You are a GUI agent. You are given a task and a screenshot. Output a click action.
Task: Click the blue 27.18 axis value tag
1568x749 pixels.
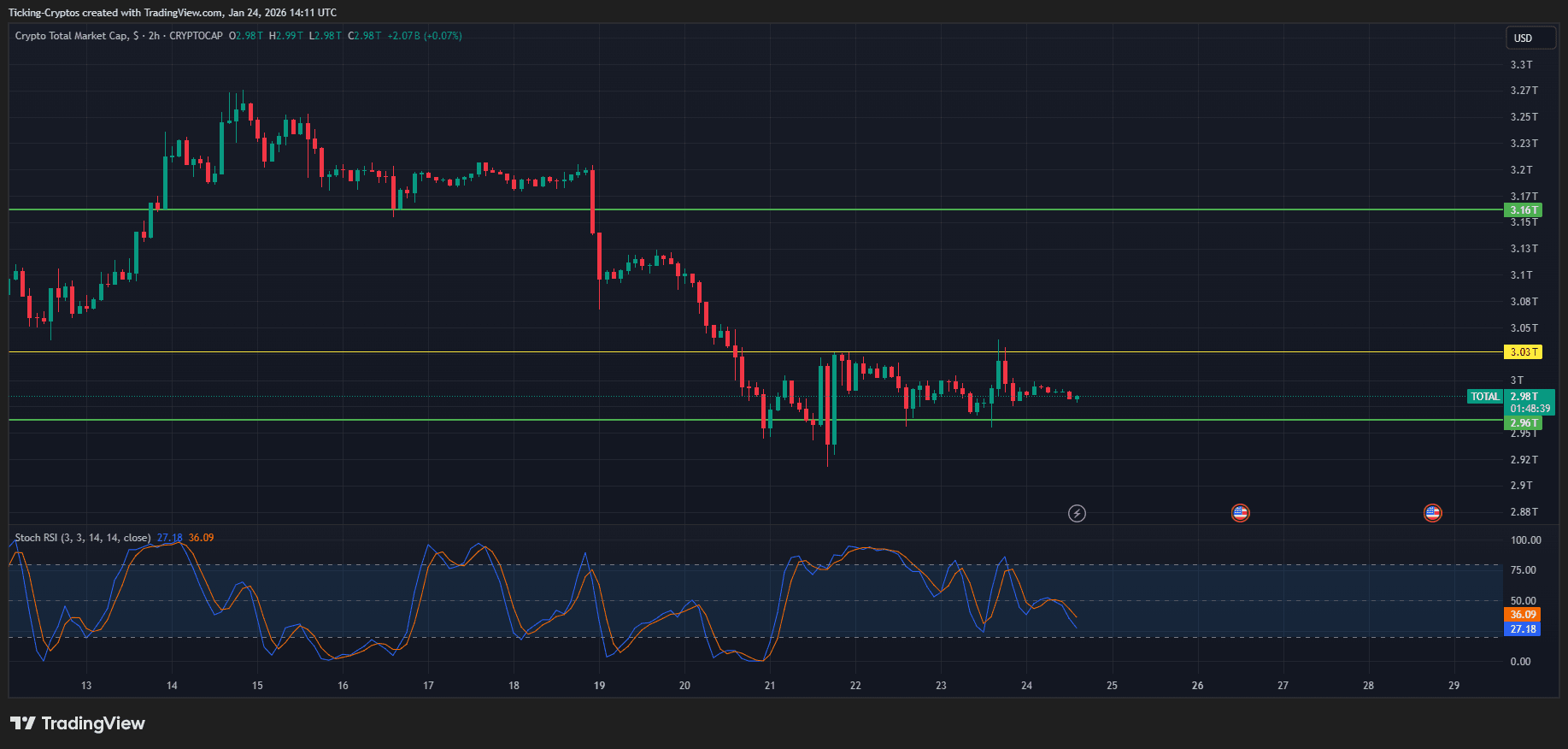pos(1523,629)
